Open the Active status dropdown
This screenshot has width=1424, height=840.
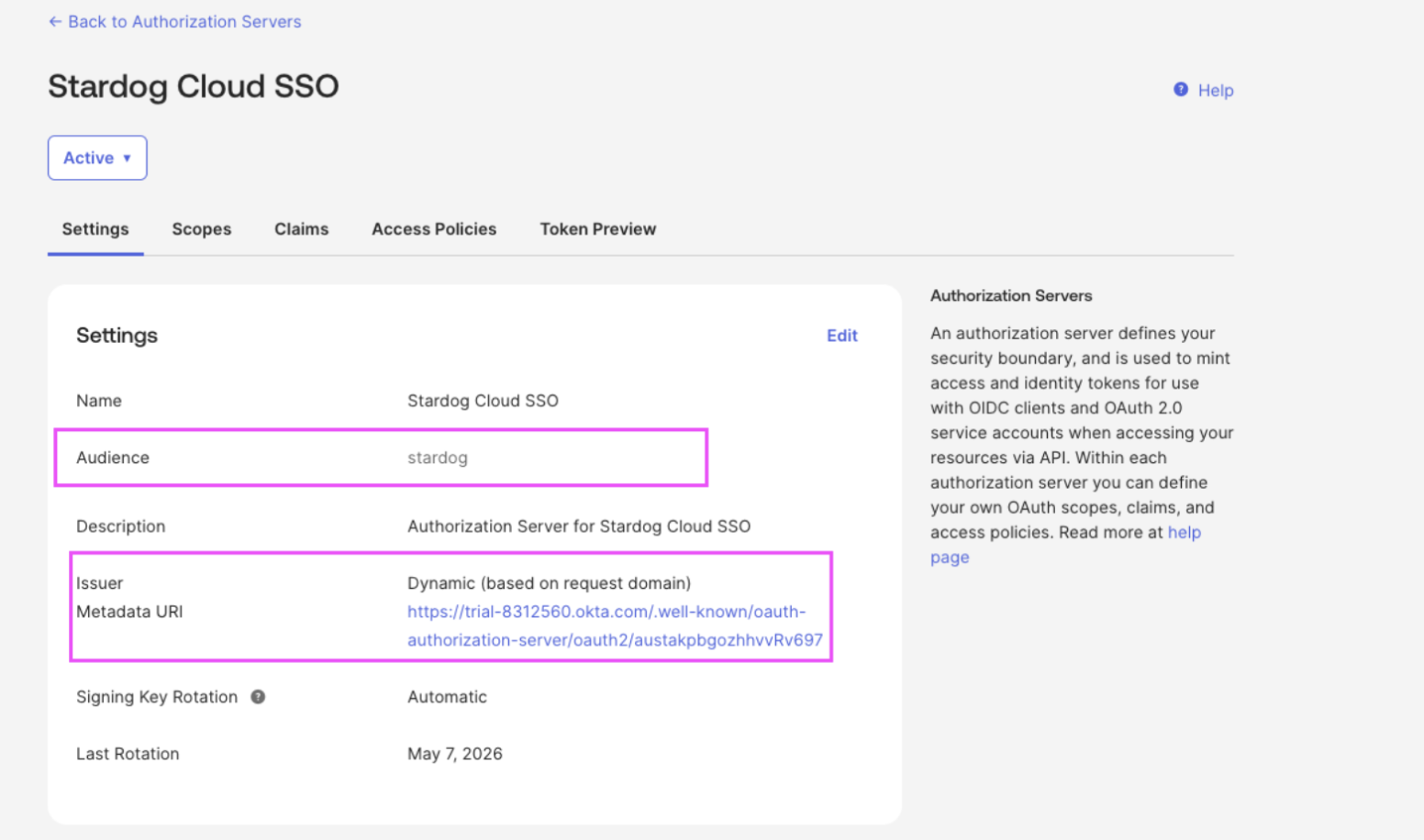[97, 158]
